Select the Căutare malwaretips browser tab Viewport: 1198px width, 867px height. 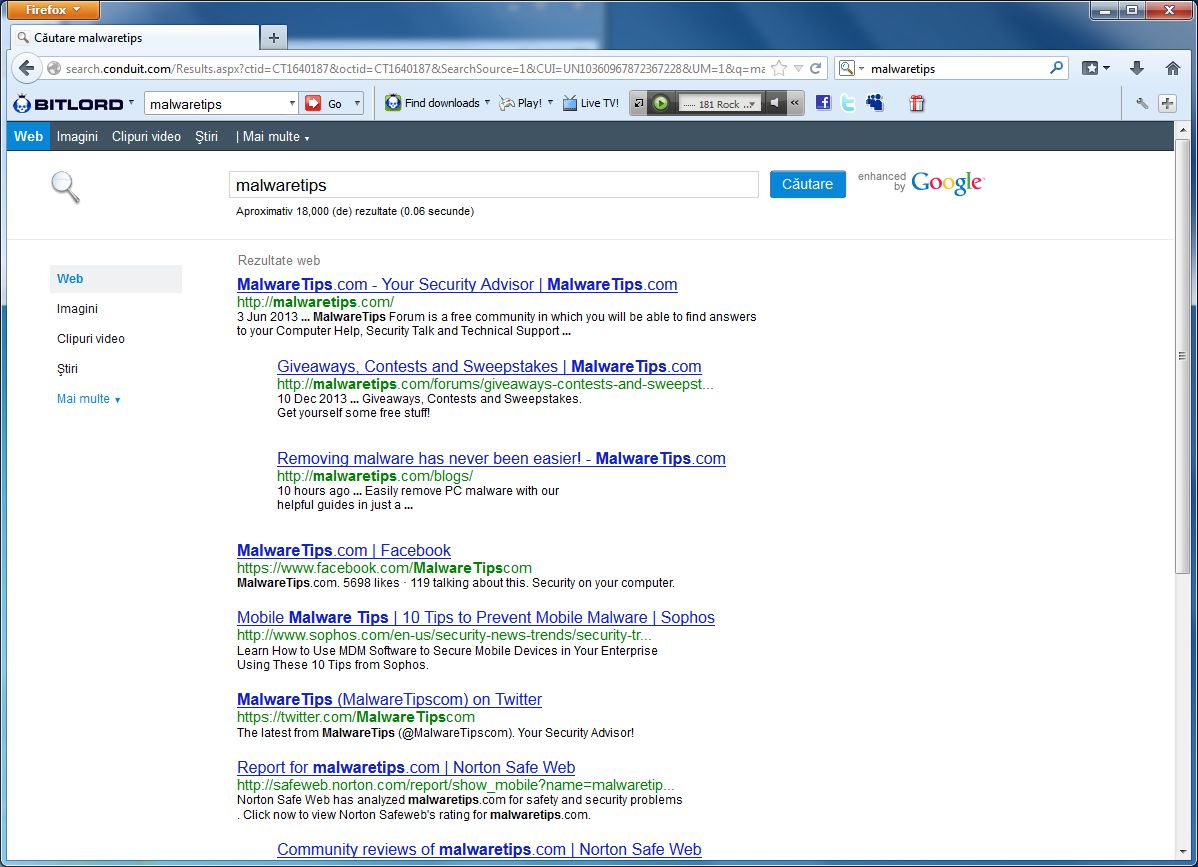click(135, 37)
